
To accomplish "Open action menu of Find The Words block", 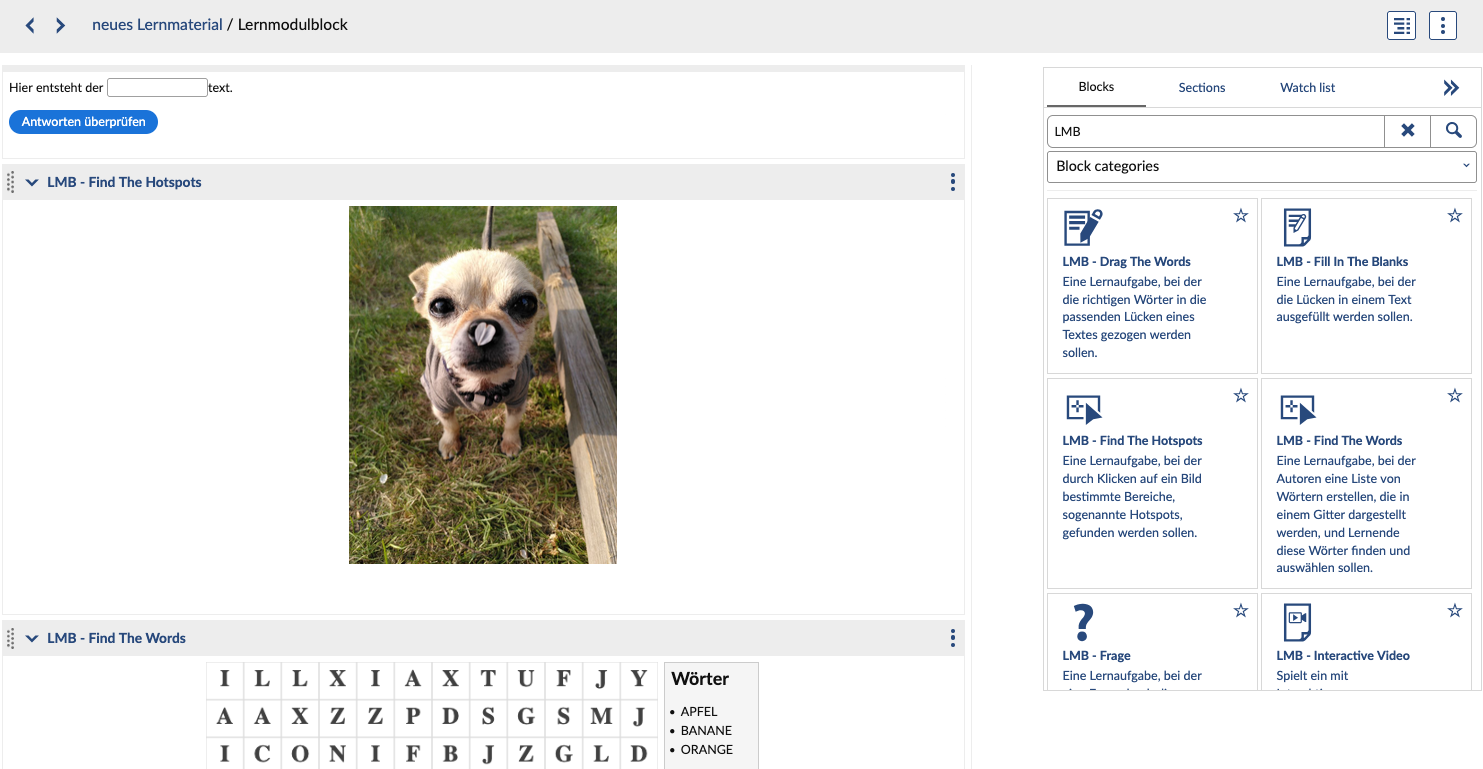I will coord(952,638).
